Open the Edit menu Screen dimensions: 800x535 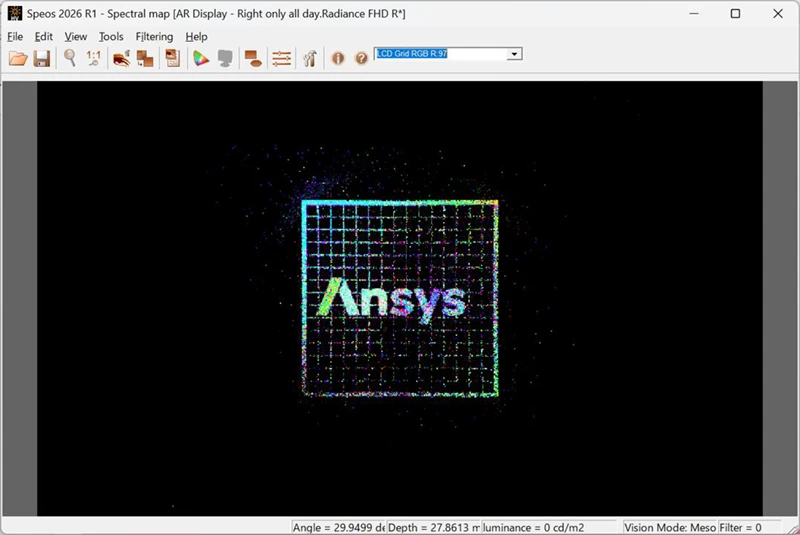pos(43,37)
